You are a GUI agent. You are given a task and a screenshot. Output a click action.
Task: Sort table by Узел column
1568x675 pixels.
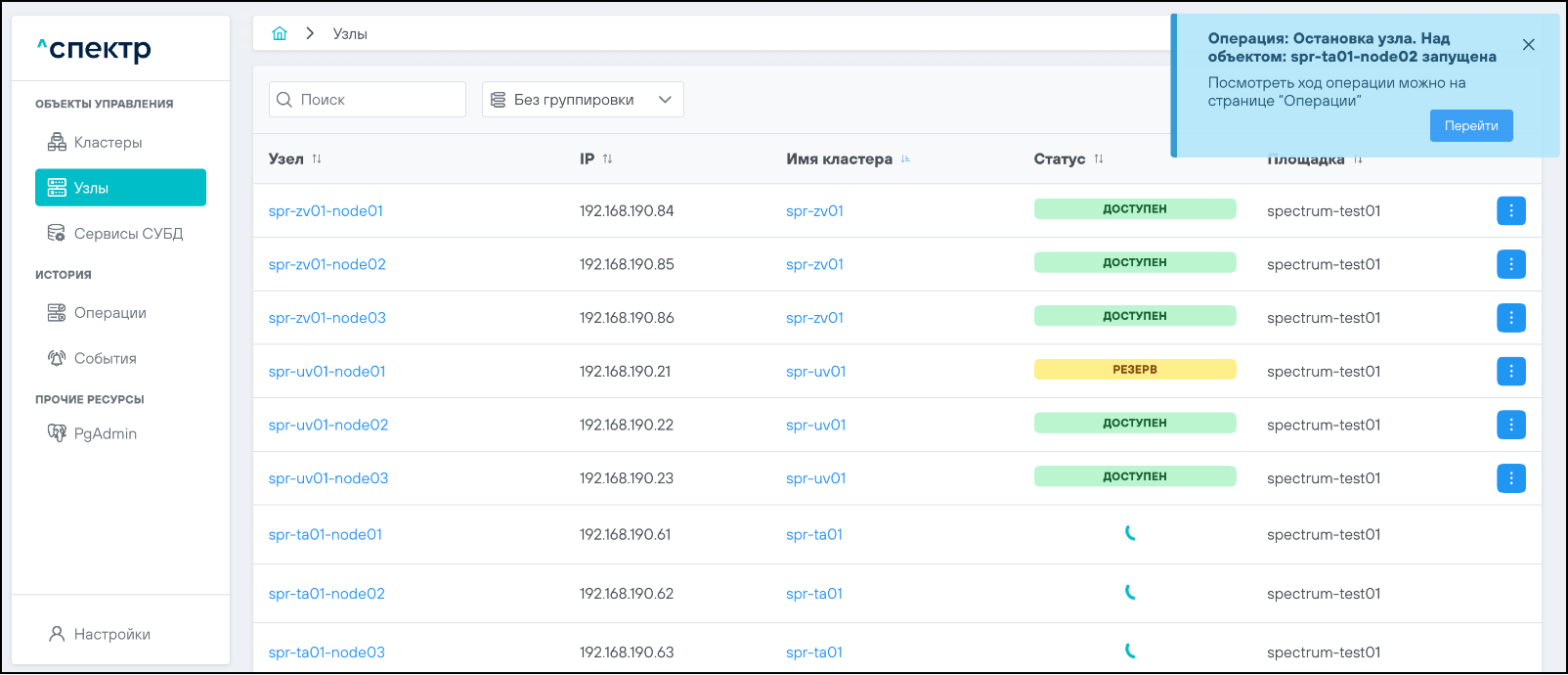point(317,158)
